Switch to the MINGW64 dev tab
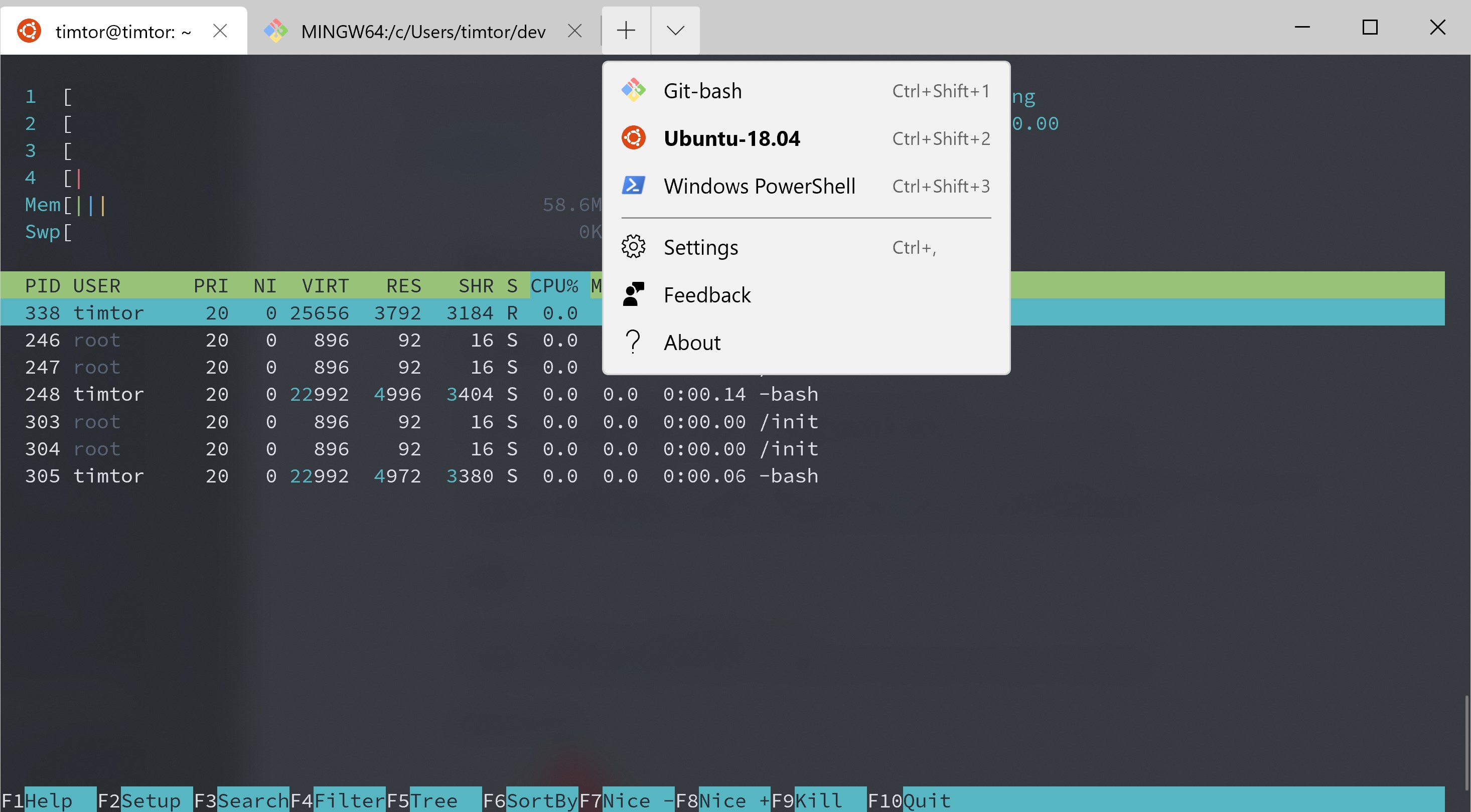The height and width of the screenshot is (812, 1471). pyautogui.click(x=422, y=32)
